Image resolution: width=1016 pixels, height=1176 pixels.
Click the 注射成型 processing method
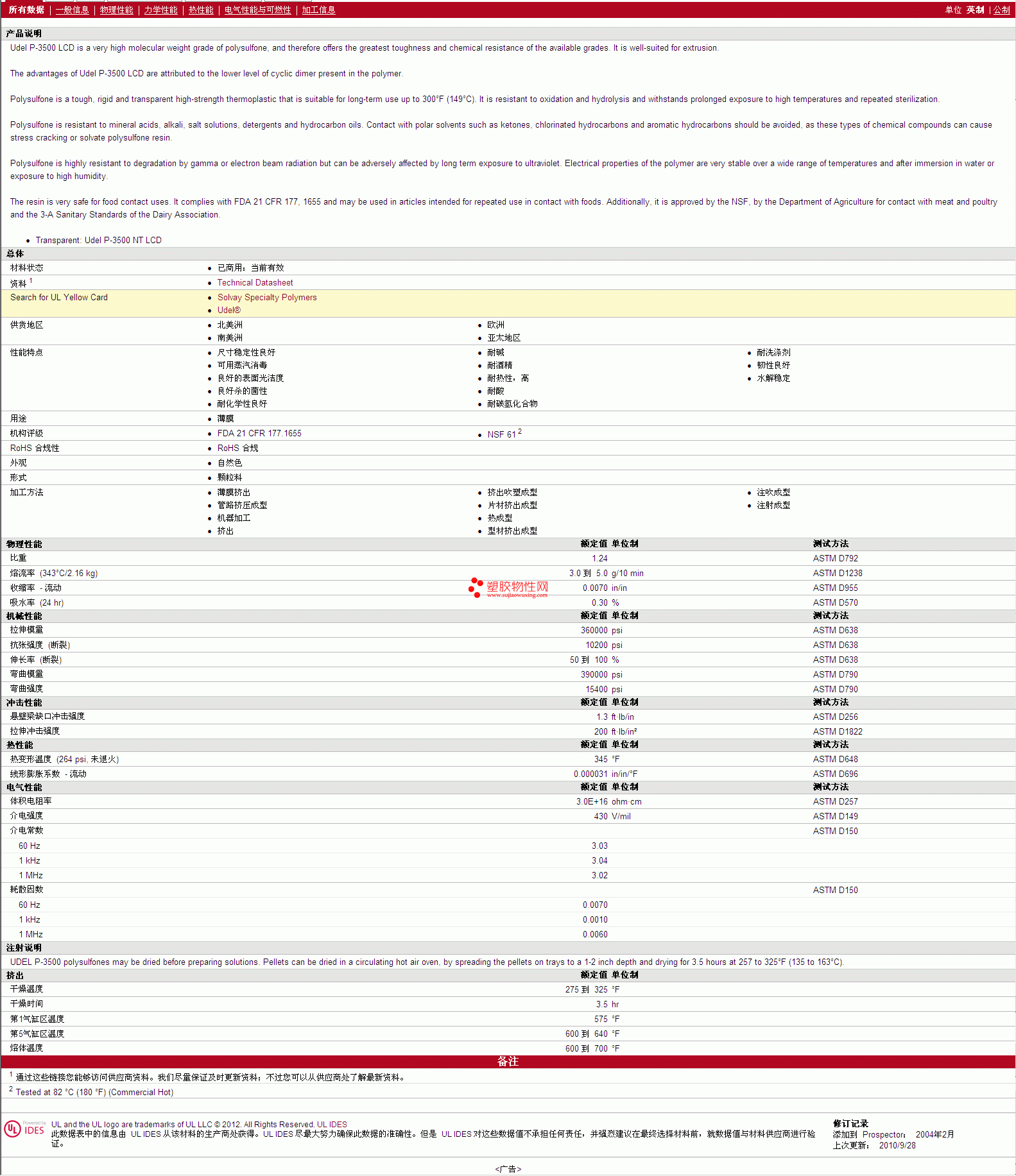click(773, 506)
